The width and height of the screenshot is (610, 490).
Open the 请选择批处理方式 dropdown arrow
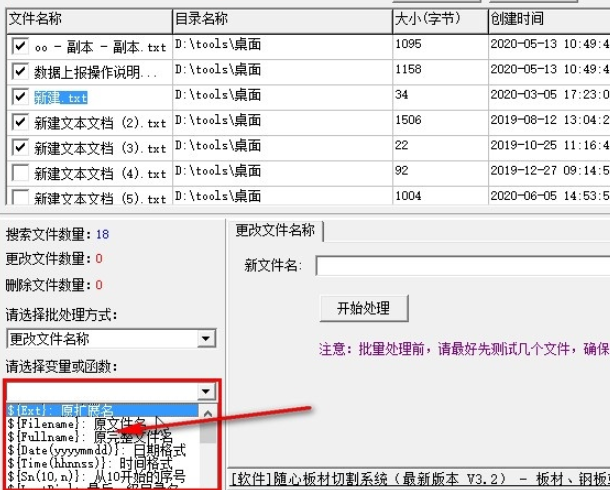(206, 339)
